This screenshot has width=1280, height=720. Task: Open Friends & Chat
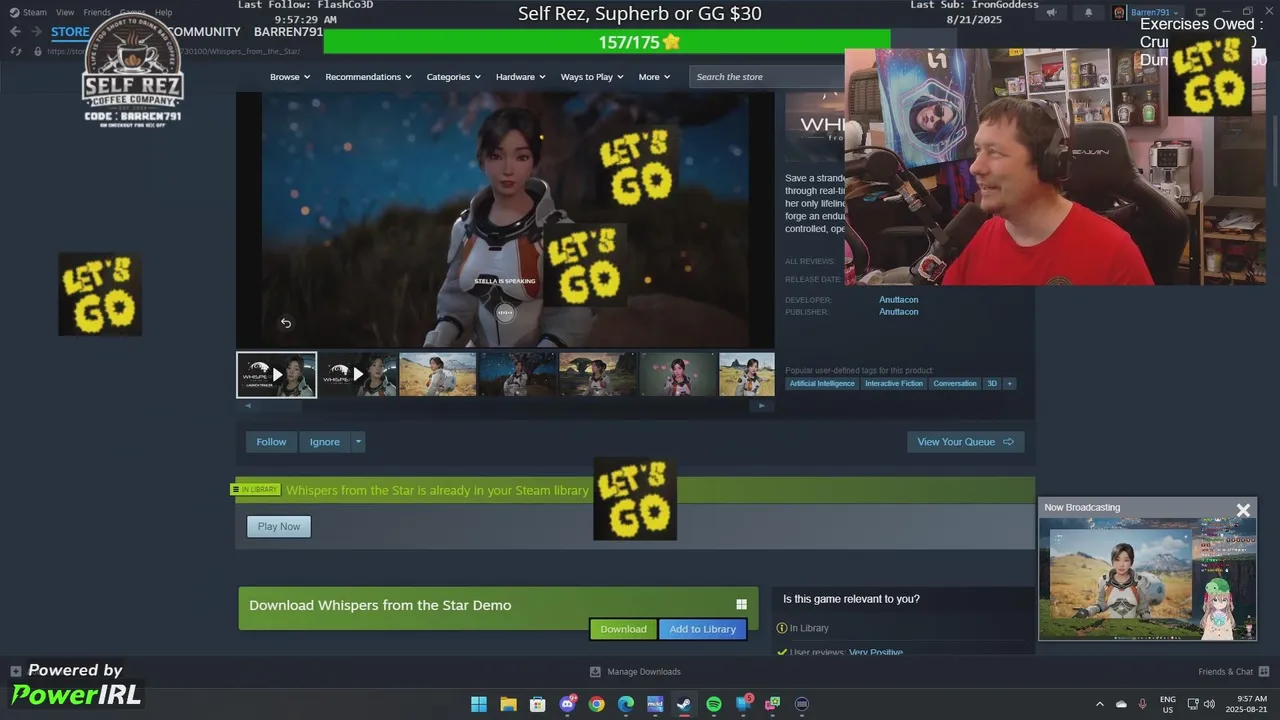(1233, 672)
